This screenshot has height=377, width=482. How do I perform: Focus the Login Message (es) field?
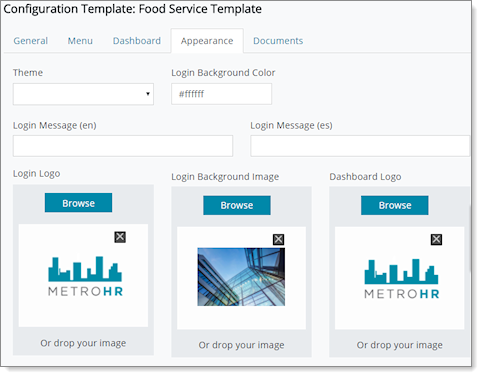click(x=360, y=146)
